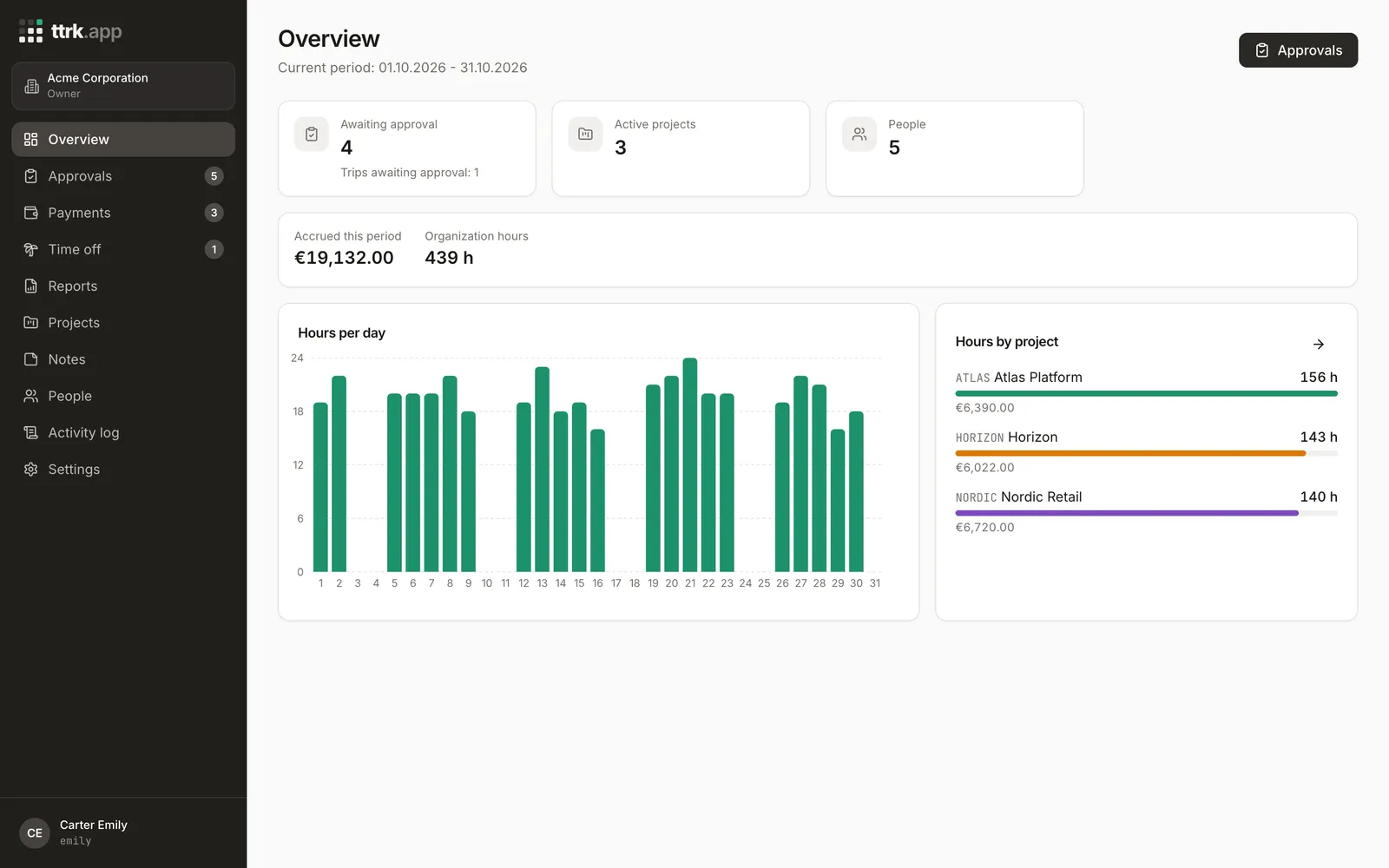This screenshot has width=1389, height=868.
Task: Go to the Payments page
Action: (x=123, y=213)
